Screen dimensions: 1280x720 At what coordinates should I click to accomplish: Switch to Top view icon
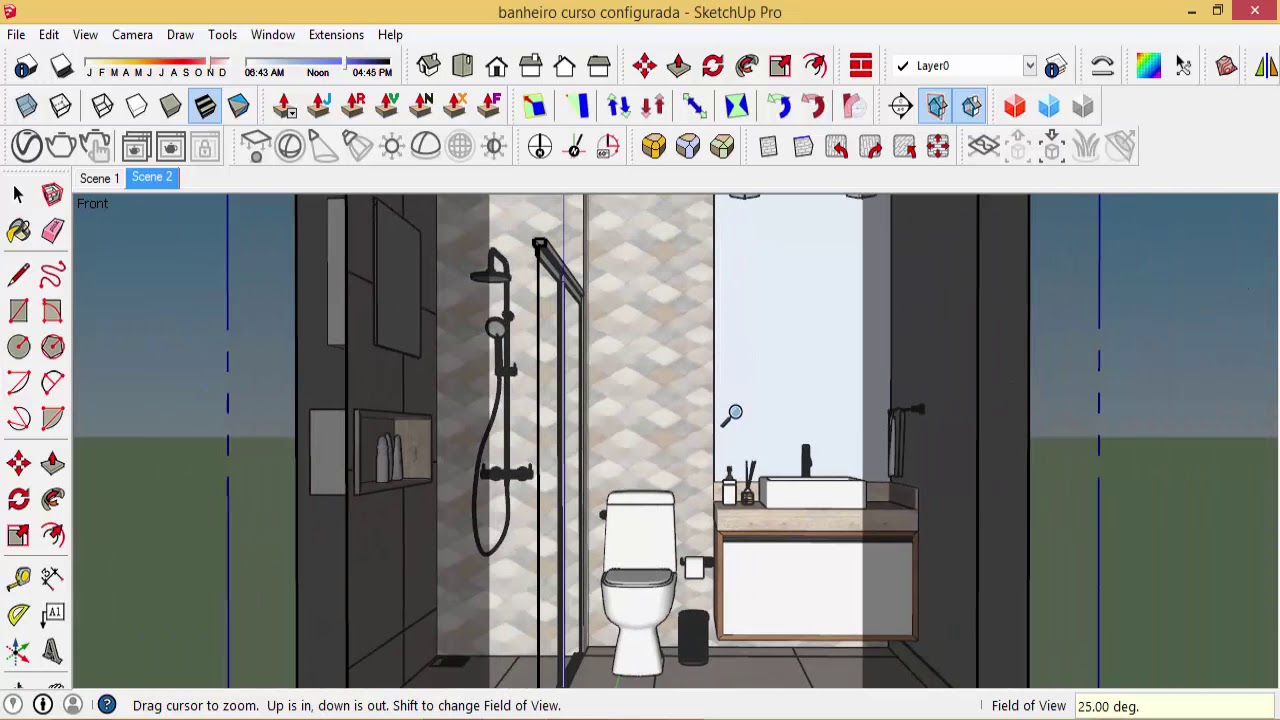point(462,66)
